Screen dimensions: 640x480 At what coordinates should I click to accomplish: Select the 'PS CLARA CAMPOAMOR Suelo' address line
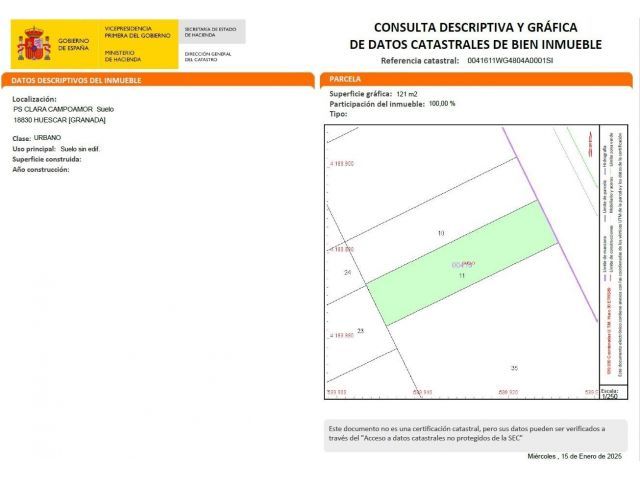tap(64, 109)
